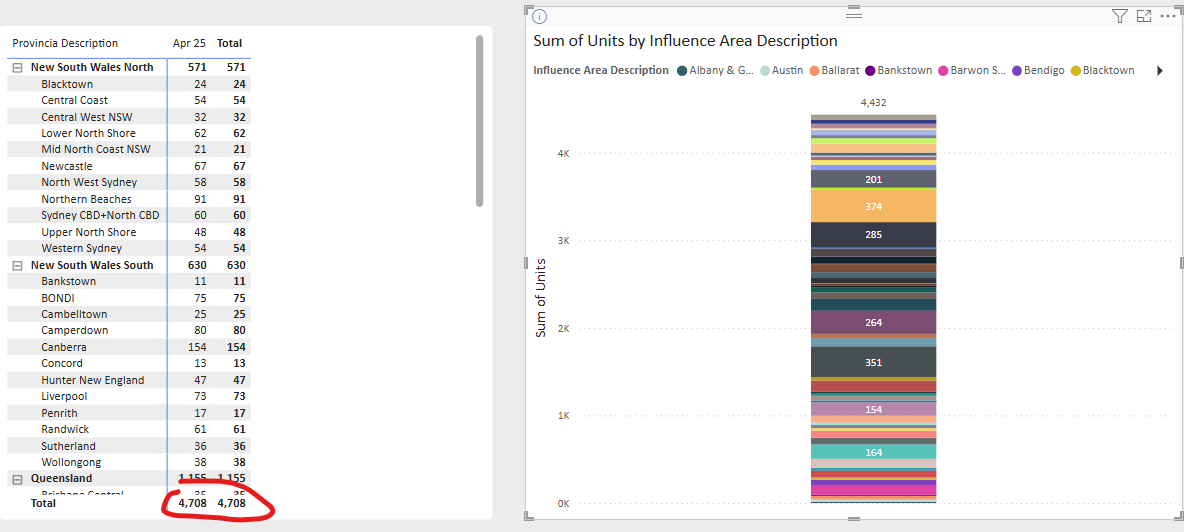Click the chart's top drag handle
Screen dimensions: 1184x532
pos(854,14)
